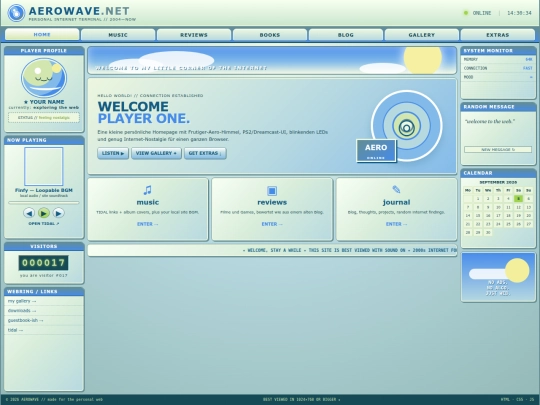The image size is (540, 405).
Task: Enter the journal section link
Action: 396,224
